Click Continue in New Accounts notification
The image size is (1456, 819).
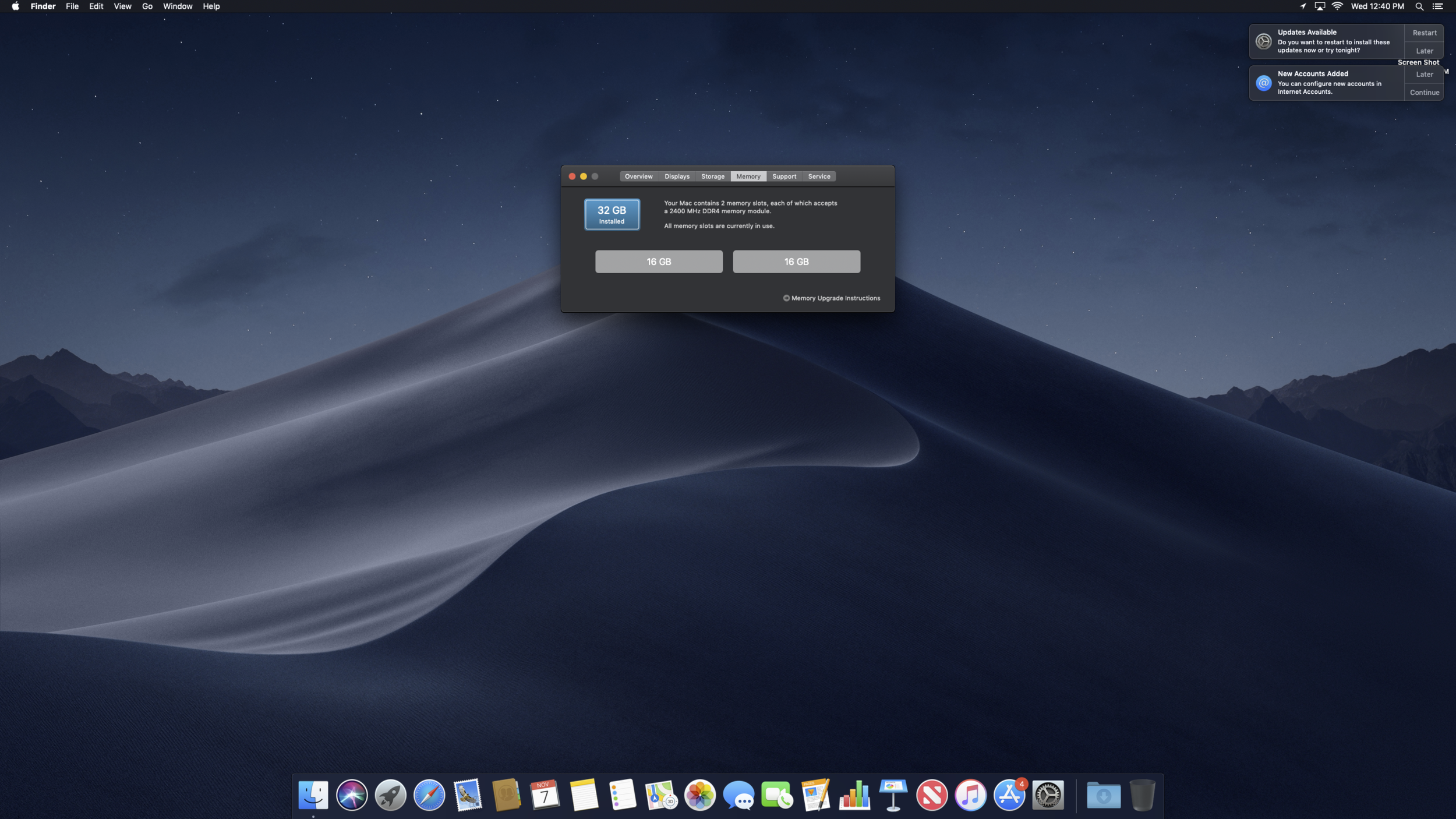(x=1424, y=92)
